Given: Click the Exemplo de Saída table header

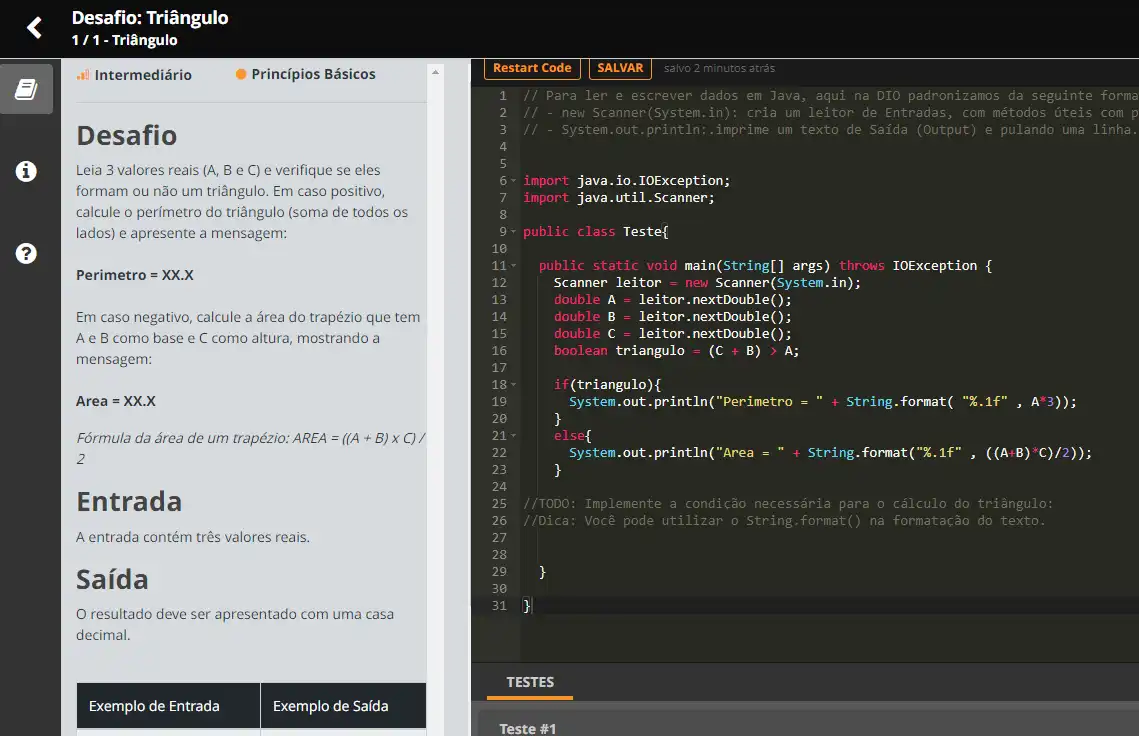Looking at the screenshot, I should (x=330, y=706).
